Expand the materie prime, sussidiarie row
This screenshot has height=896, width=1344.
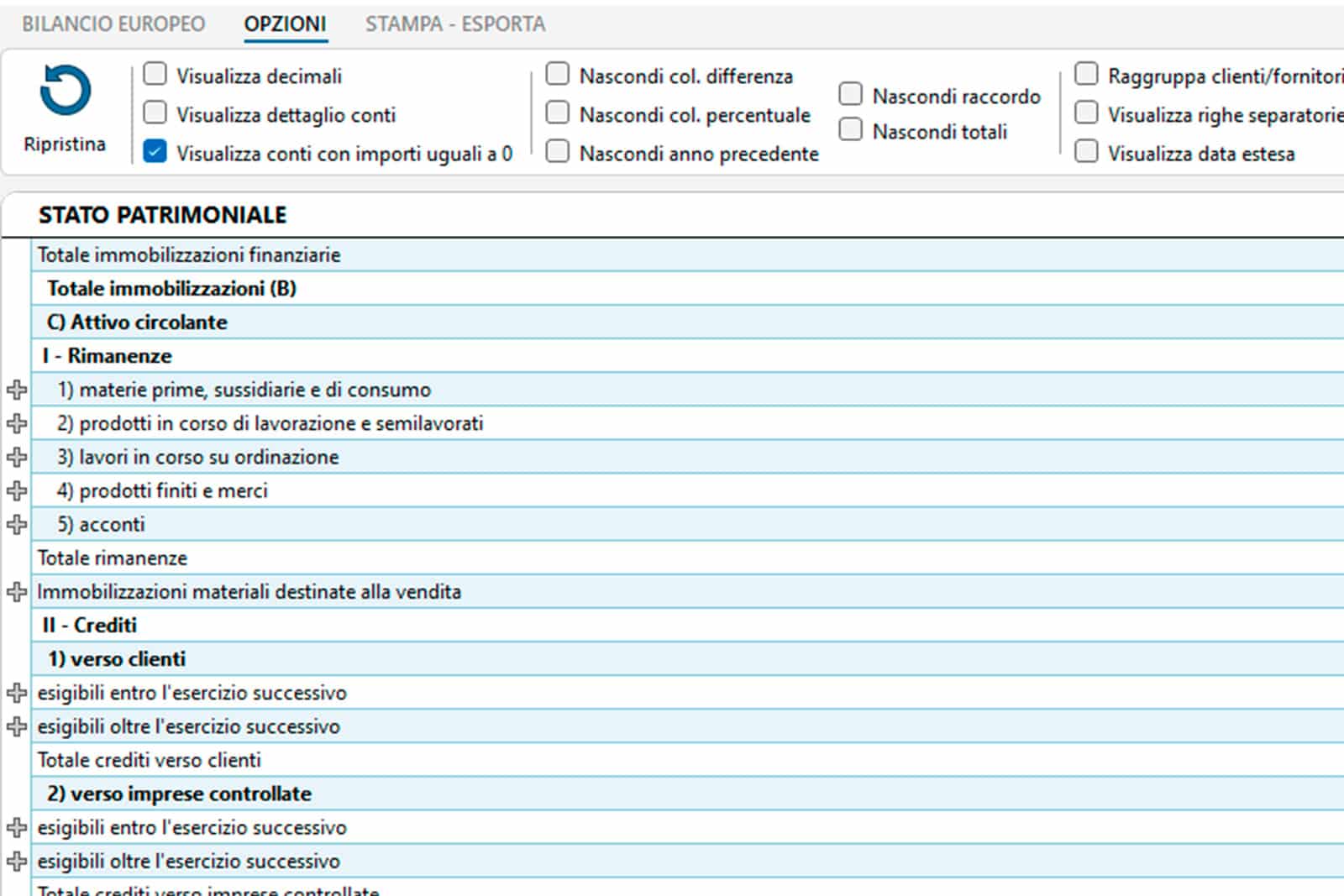point(17,390)
